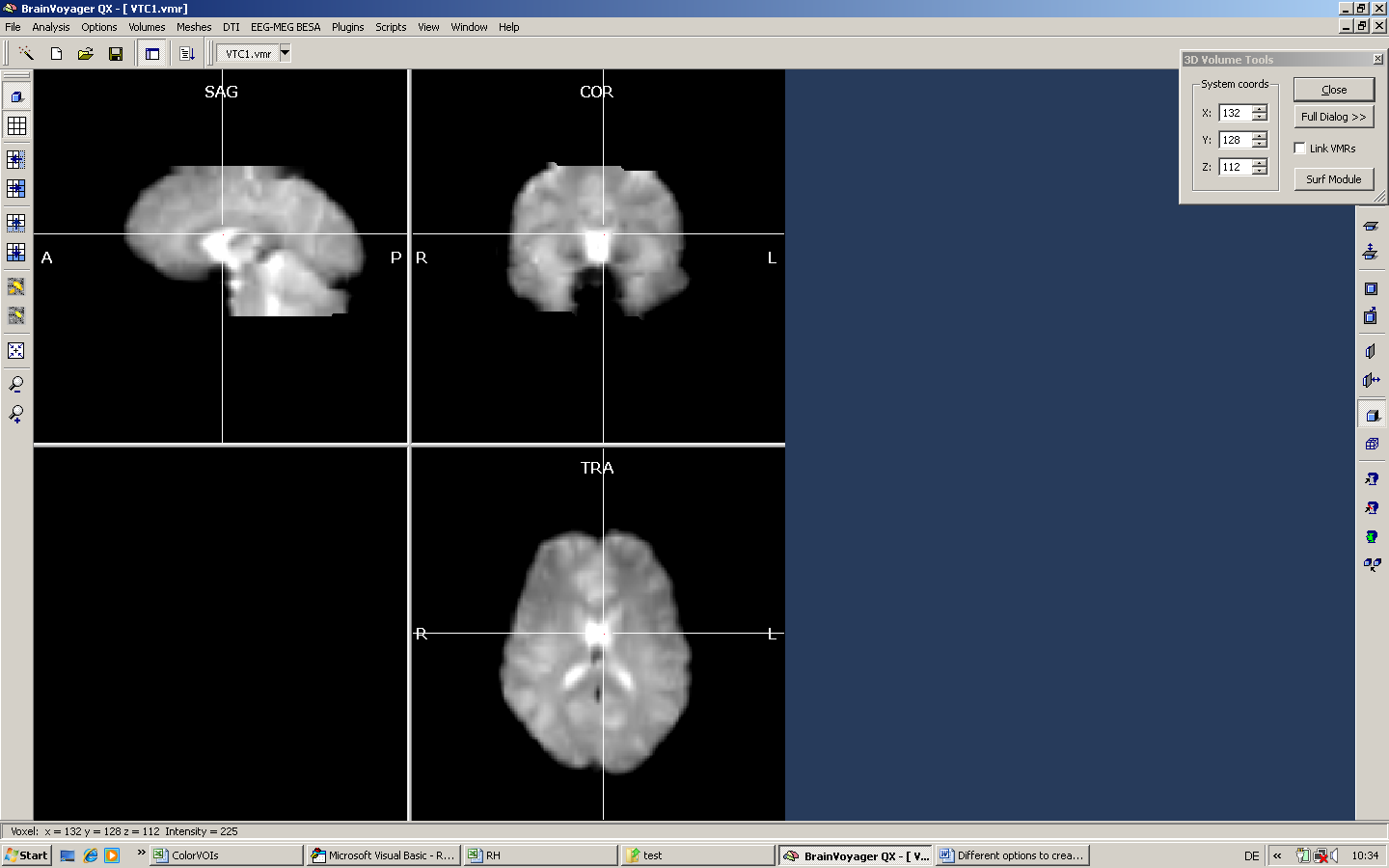This screenshot has height=868, width=1389.
Task: Open the Meshes menu
Action: (x=194, y=27)
